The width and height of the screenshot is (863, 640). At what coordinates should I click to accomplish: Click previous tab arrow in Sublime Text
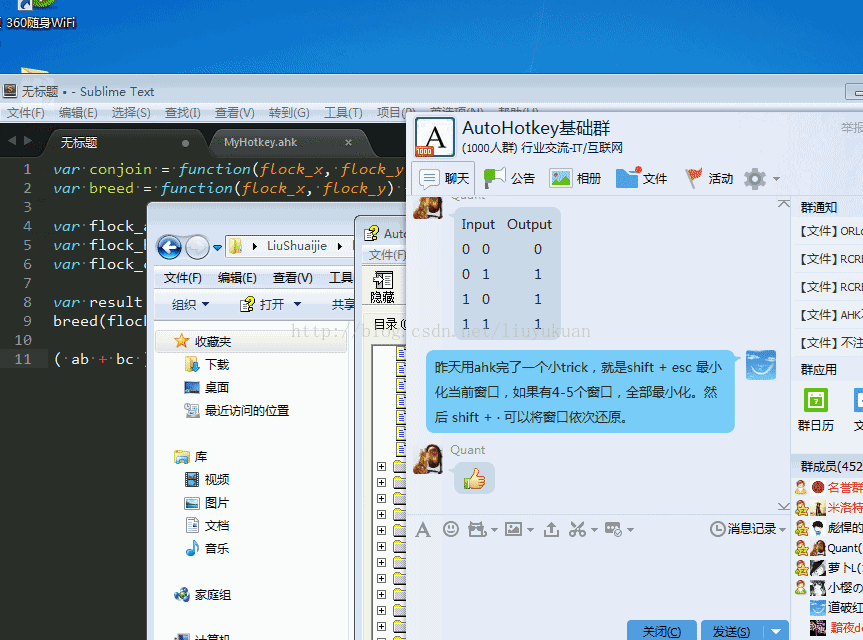tap(12, 141)
